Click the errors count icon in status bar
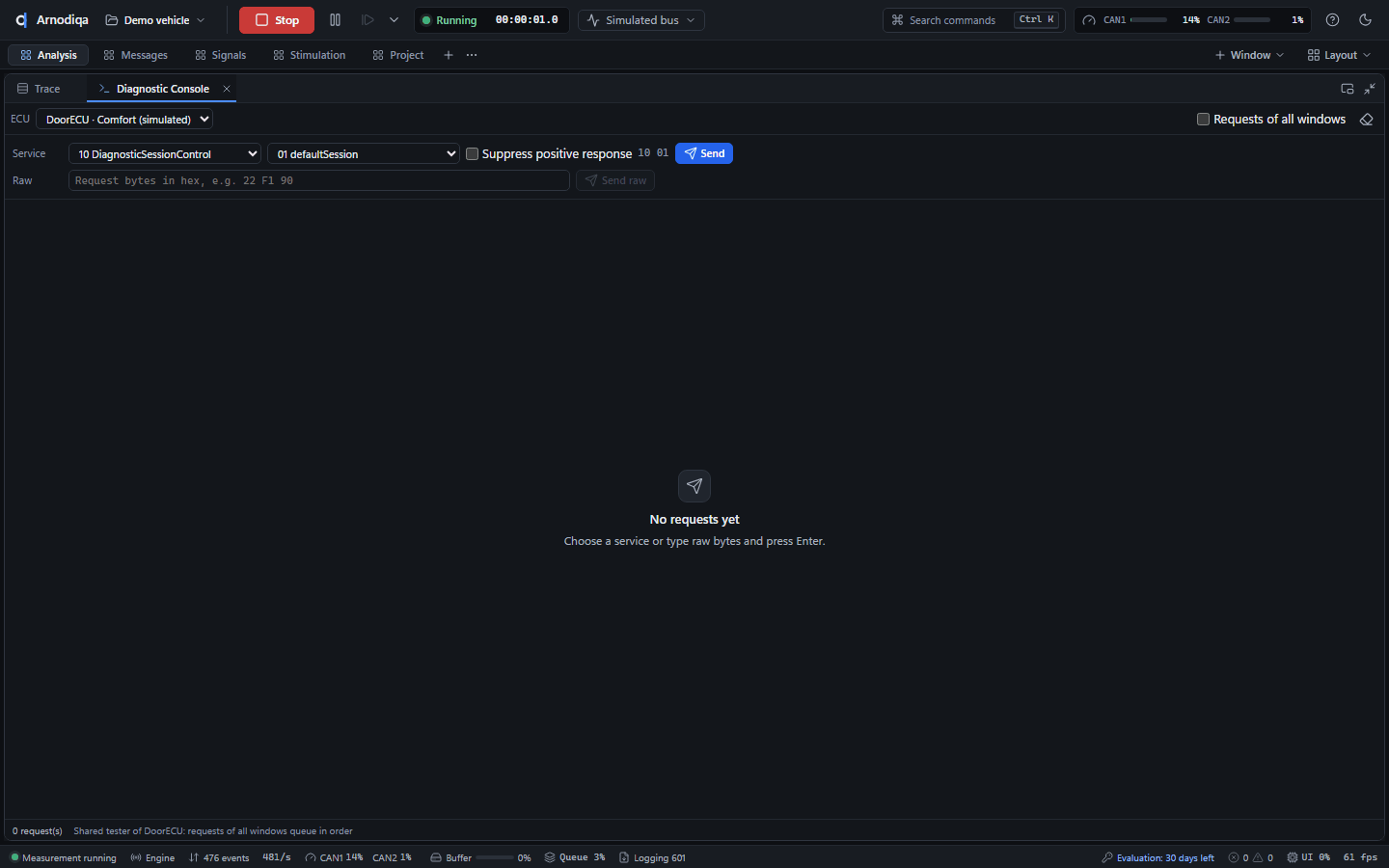Viewport: 1389px width, 868px height. point(1233,857)
